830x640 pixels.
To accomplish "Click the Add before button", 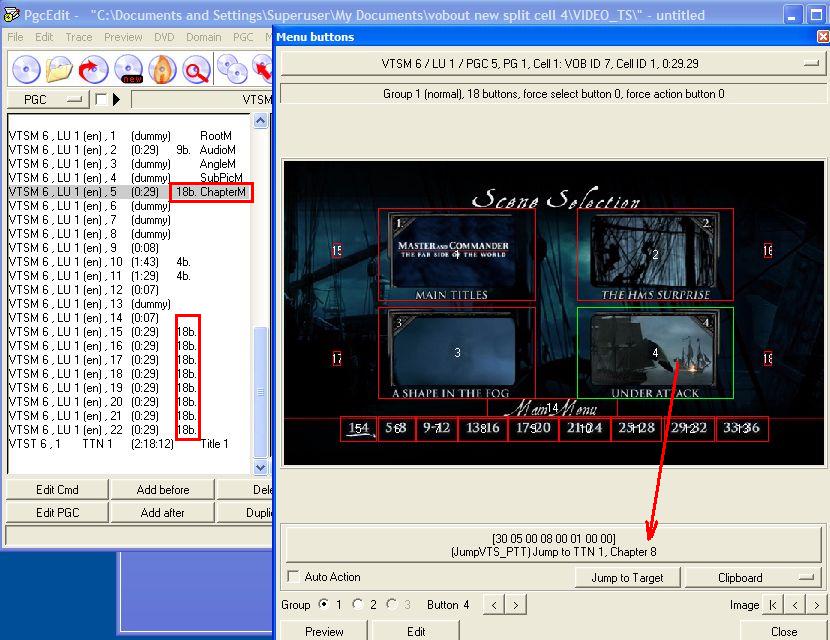I will tap(163, 490).
